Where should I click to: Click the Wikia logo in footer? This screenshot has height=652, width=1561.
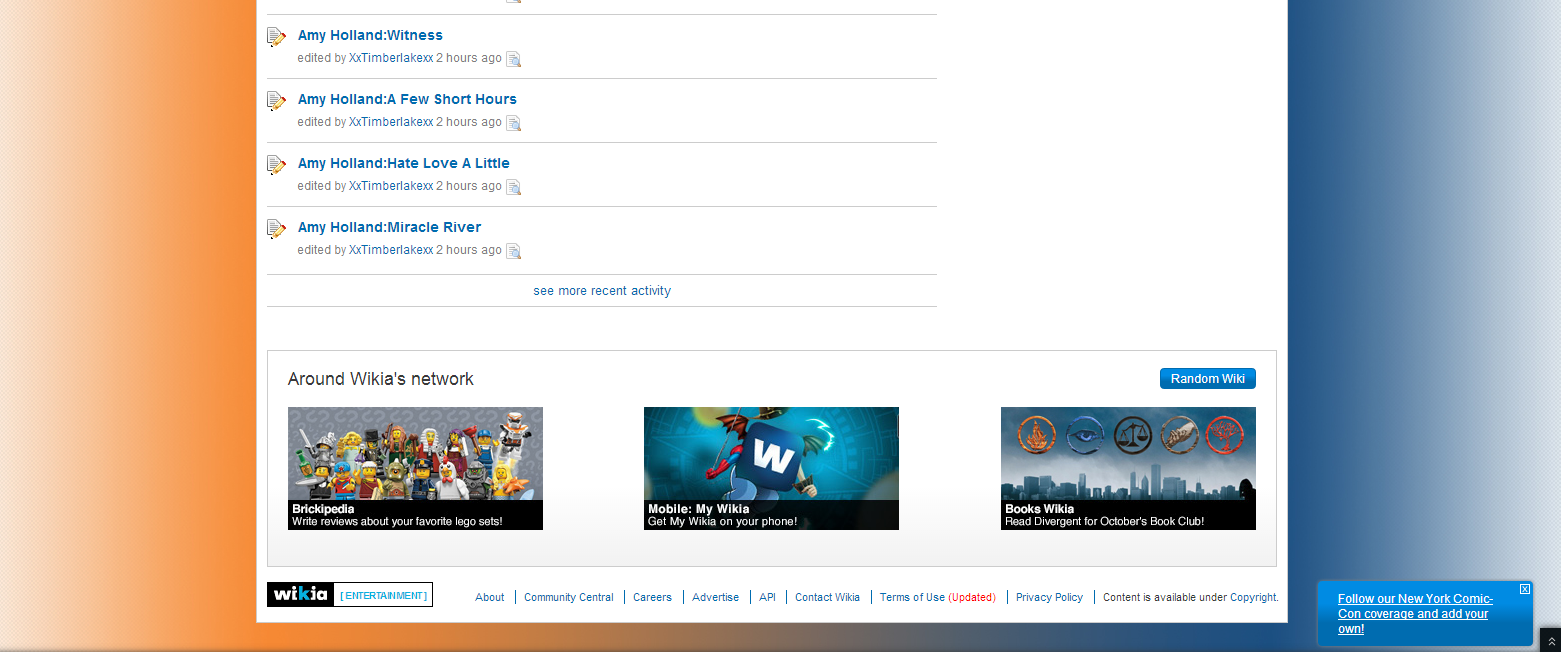[x=300, y=594]
